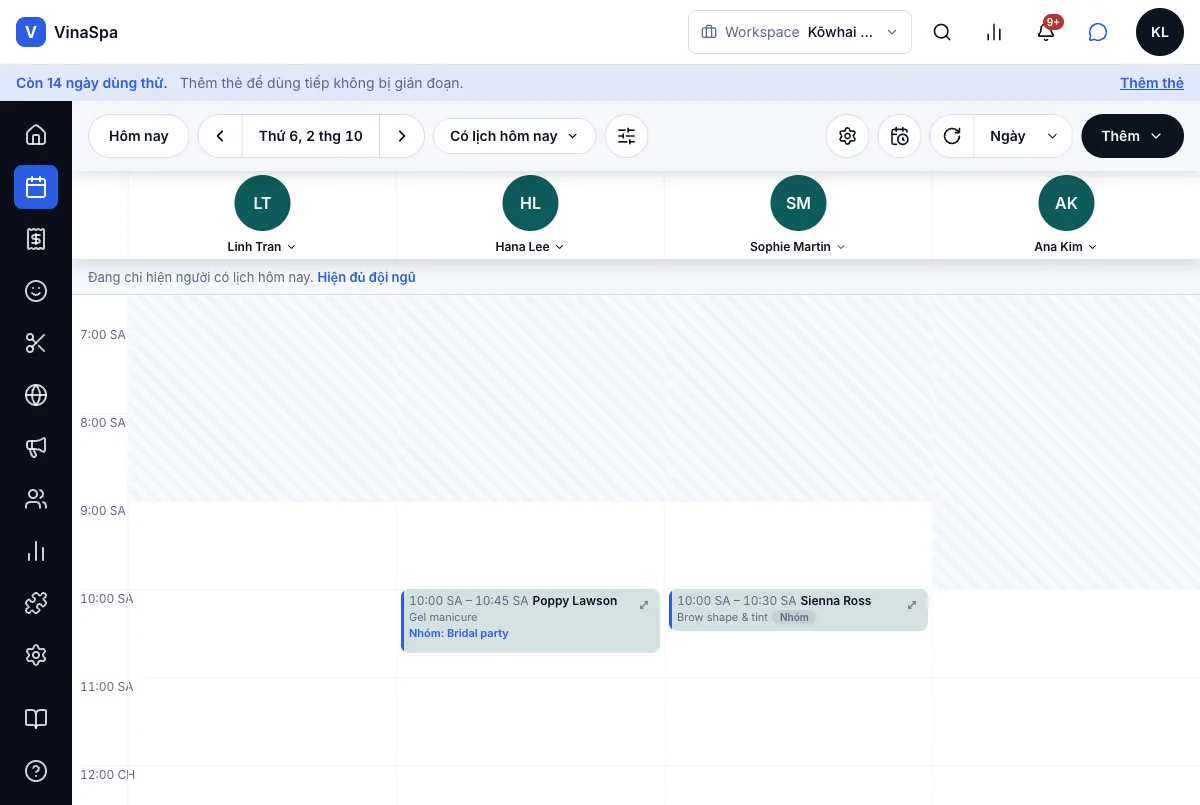Click the 'Nhóm: Bridal party' label
Viewport: 1200px width, 805px height.
459,633
